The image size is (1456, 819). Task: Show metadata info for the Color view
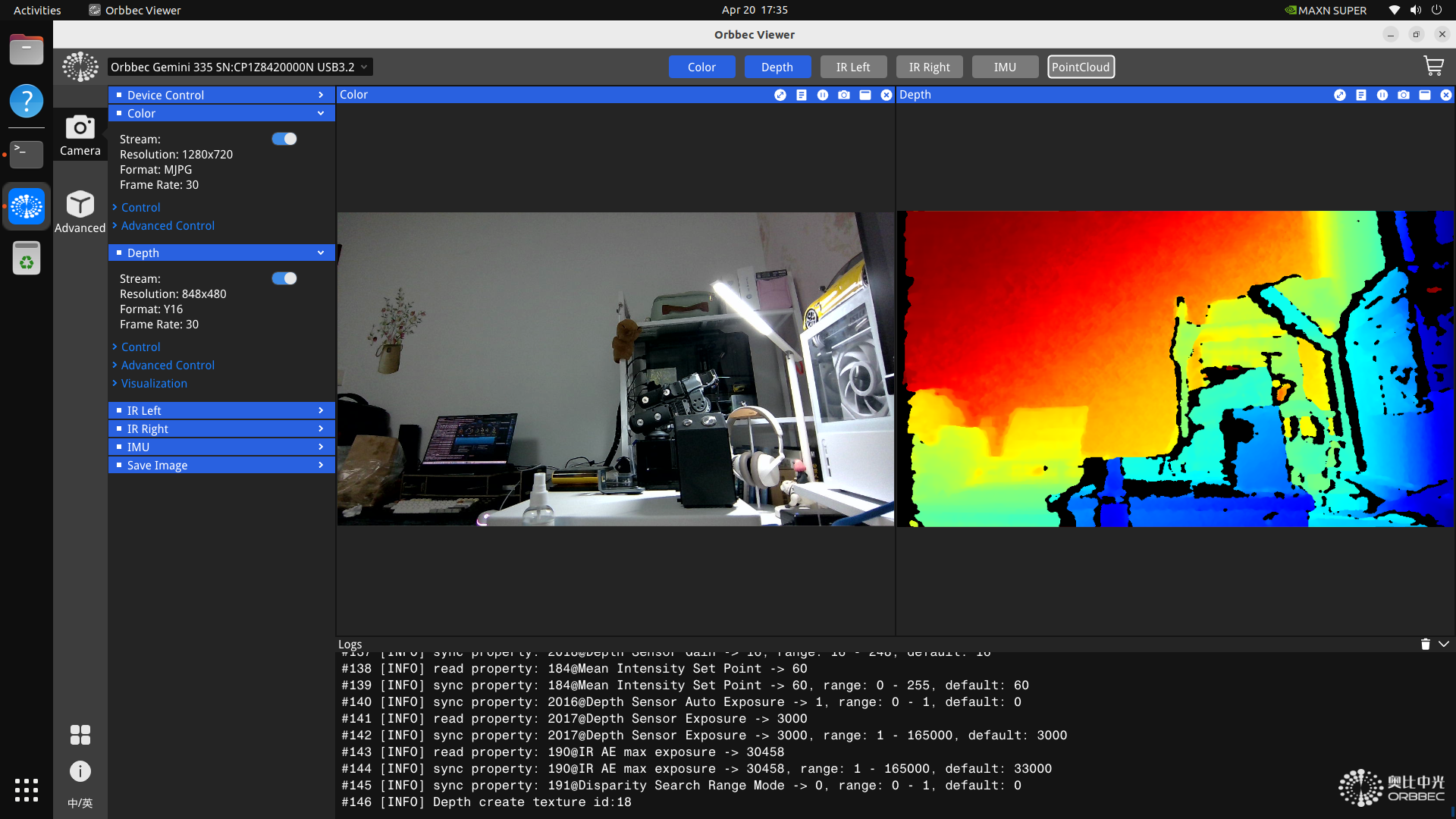pyautogui.click(x=802, y=95)
